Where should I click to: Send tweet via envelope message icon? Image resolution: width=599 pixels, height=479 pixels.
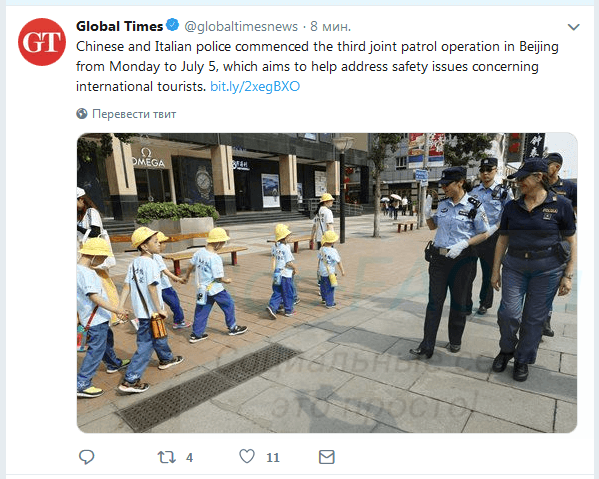327,457
